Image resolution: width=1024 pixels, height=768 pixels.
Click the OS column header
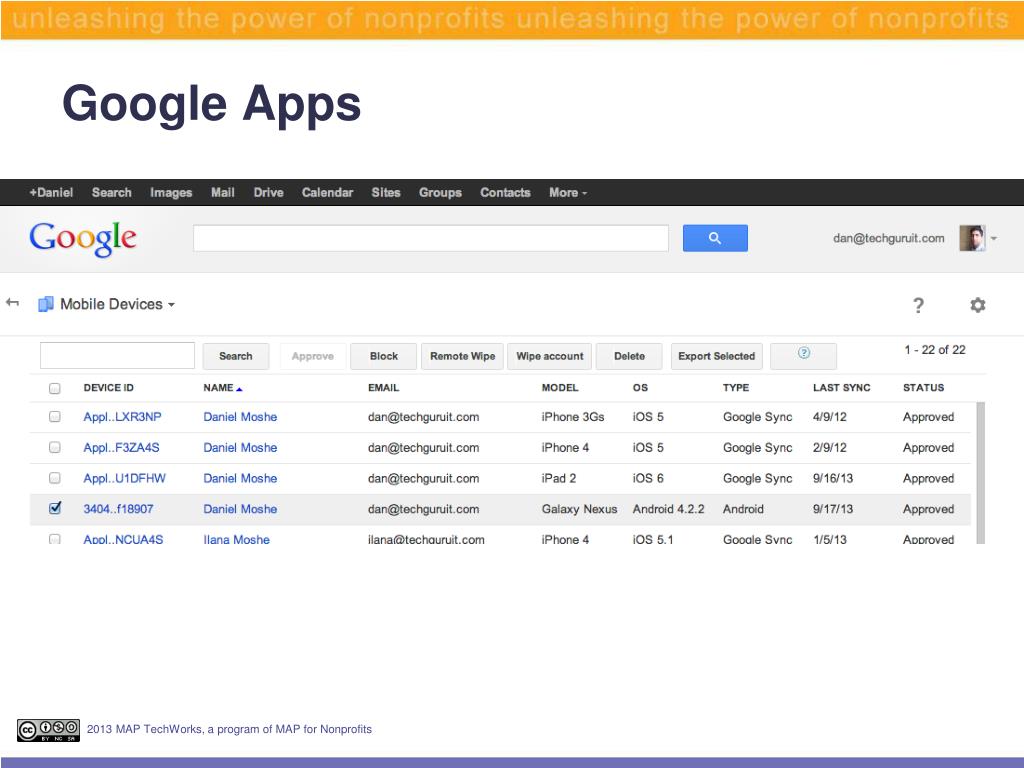(640, 388)
